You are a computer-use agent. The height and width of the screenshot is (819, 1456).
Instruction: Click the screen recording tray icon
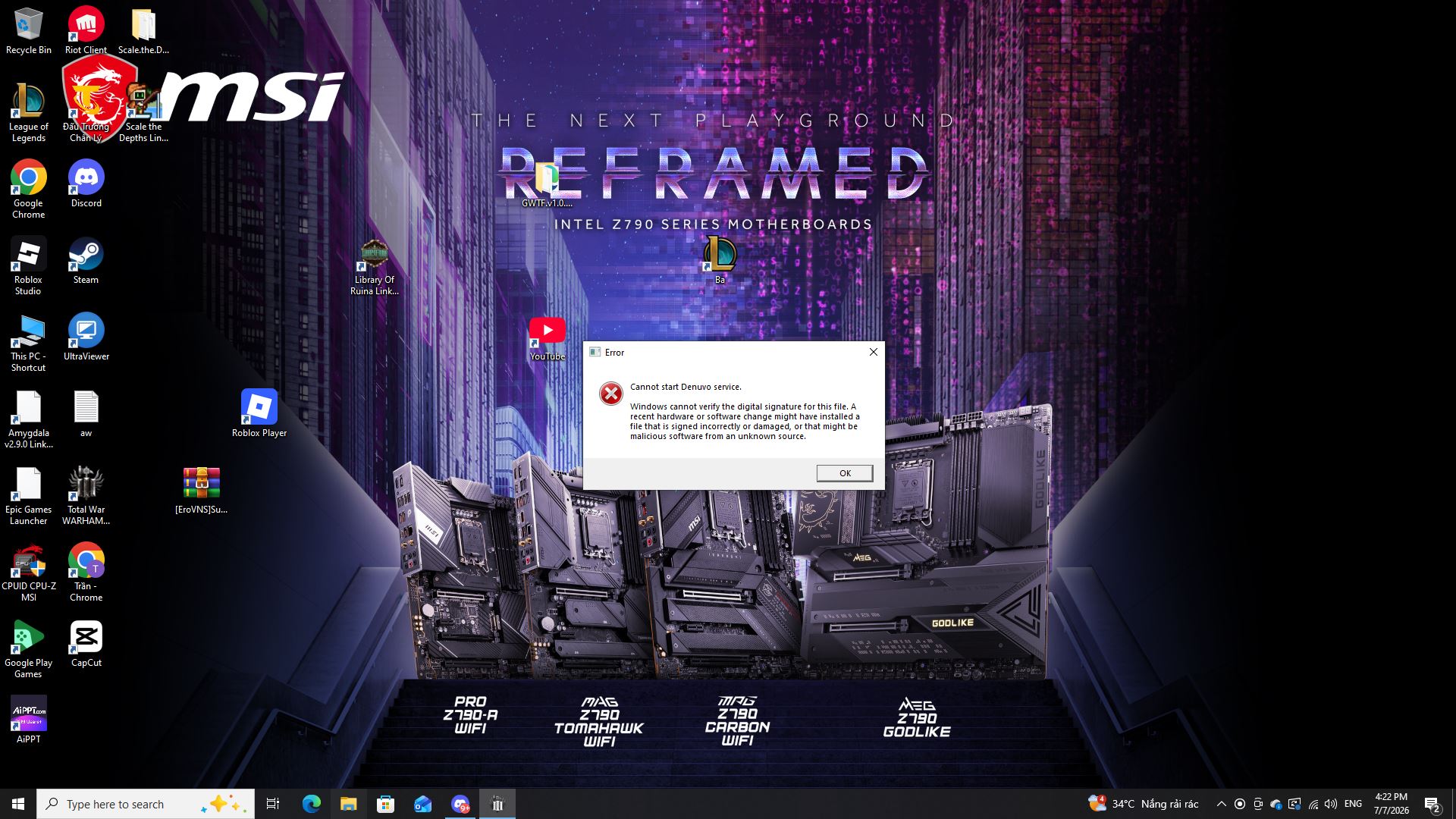[1240, 804]
